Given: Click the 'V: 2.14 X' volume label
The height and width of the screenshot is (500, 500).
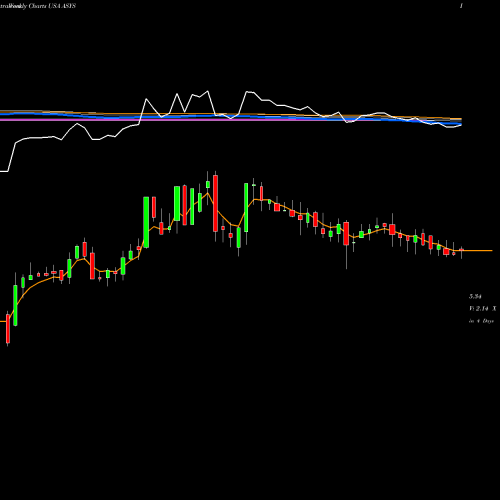Looking at the screenshot, I should (483, 309).
